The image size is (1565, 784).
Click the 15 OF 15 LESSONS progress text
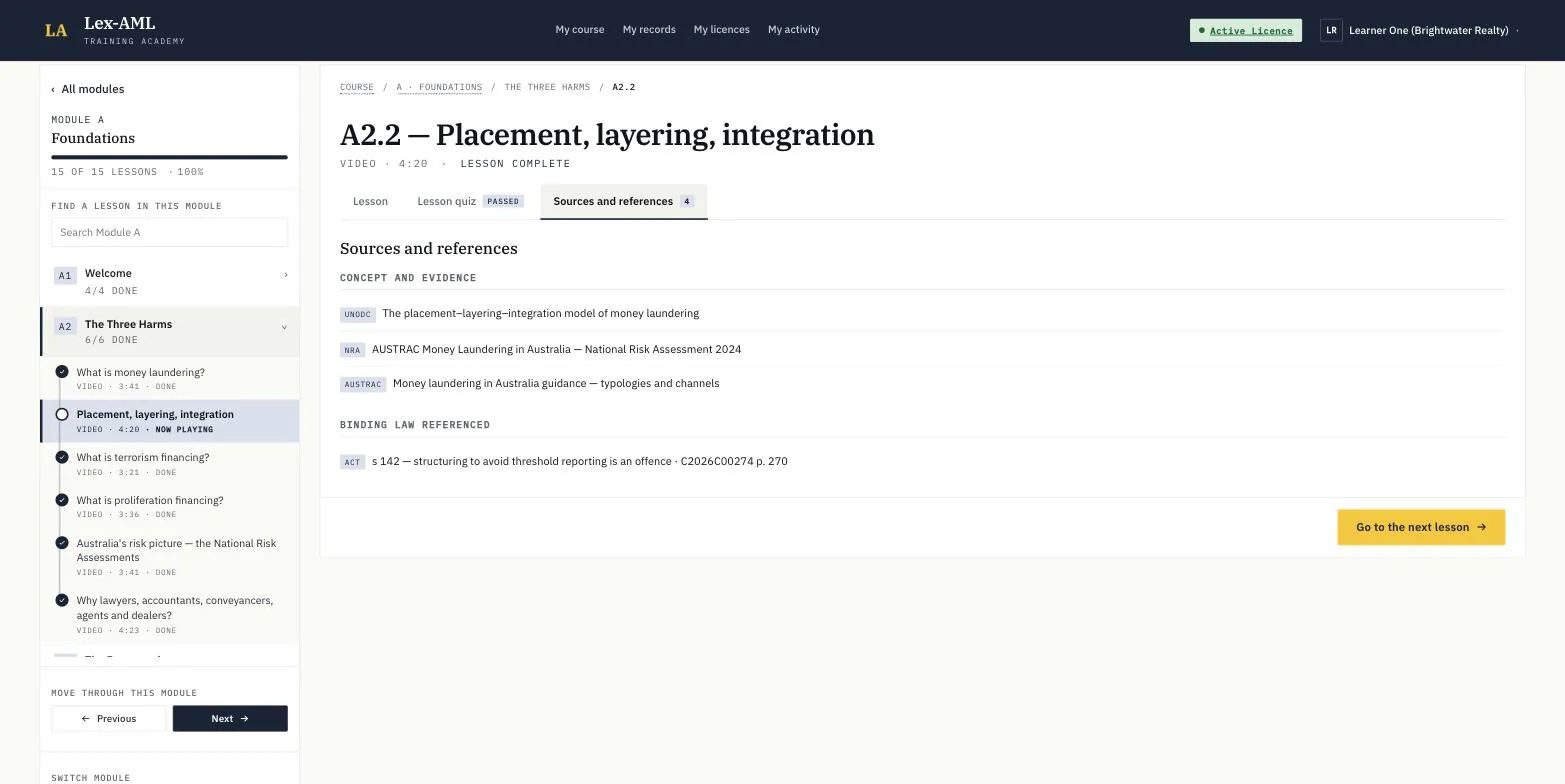coord(104,172)
